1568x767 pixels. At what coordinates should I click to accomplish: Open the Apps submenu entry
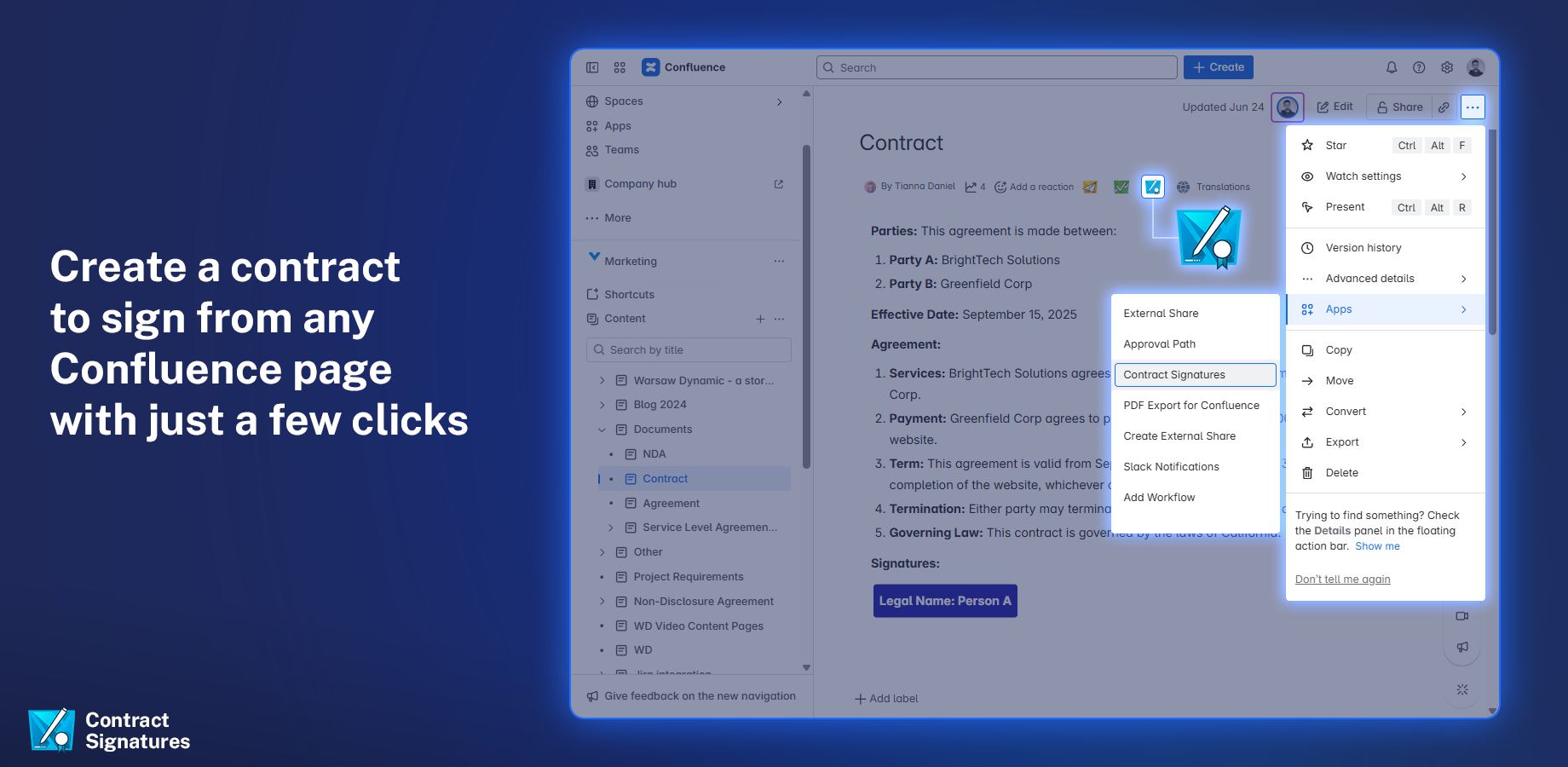[x=1386, y=309]
